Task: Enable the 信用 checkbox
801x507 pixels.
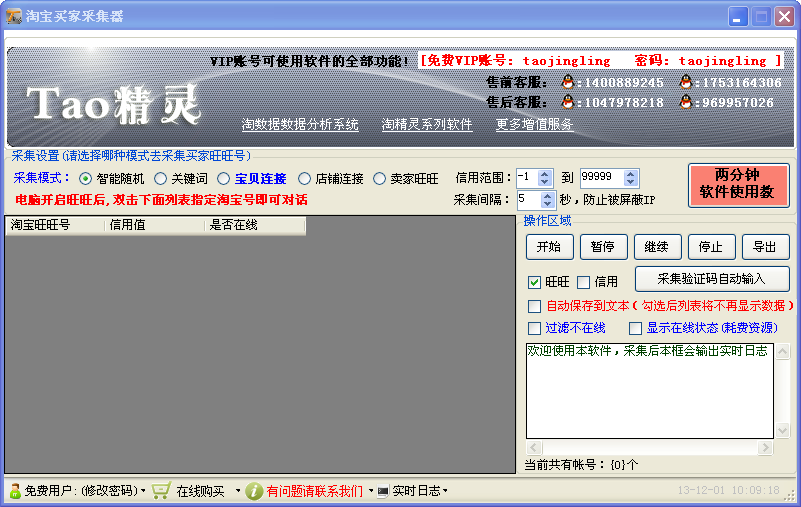Action: (x=583, y=282)
